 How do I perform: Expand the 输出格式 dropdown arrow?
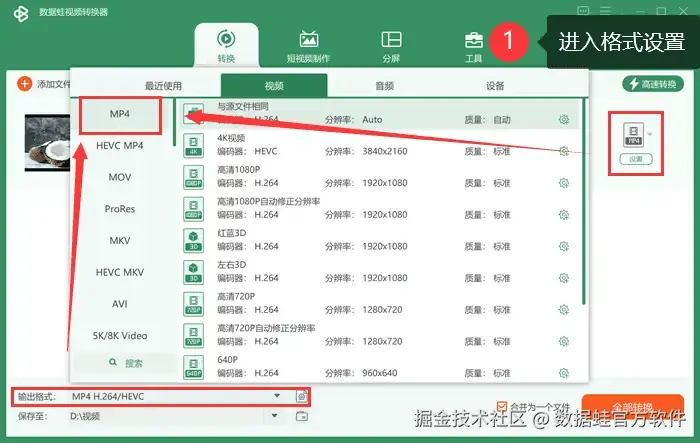(x=277, y=396)
